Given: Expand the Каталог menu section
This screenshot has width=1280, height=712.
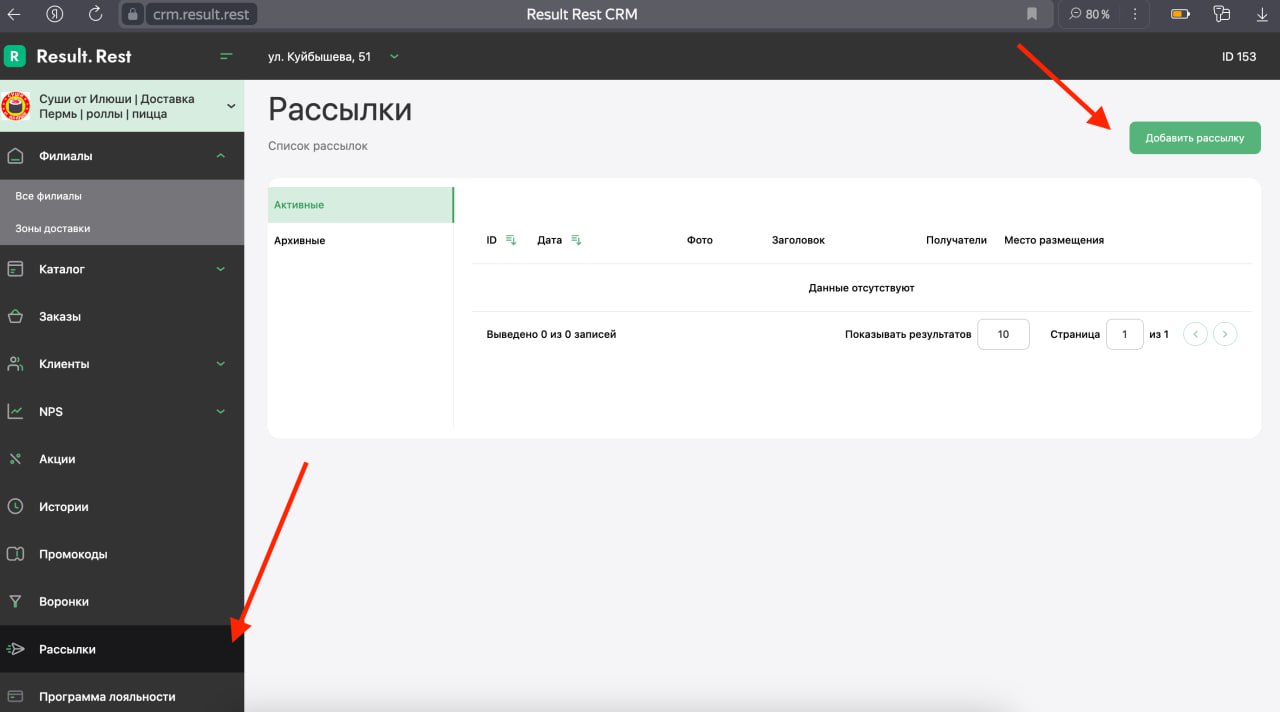Looking at the screenshot, I should coord(221,269).
